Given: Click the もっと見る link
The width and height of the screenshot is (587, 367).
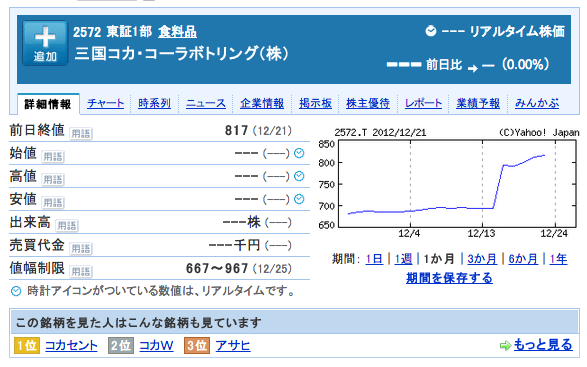Looking at the screenshot, I should [543, 345].
